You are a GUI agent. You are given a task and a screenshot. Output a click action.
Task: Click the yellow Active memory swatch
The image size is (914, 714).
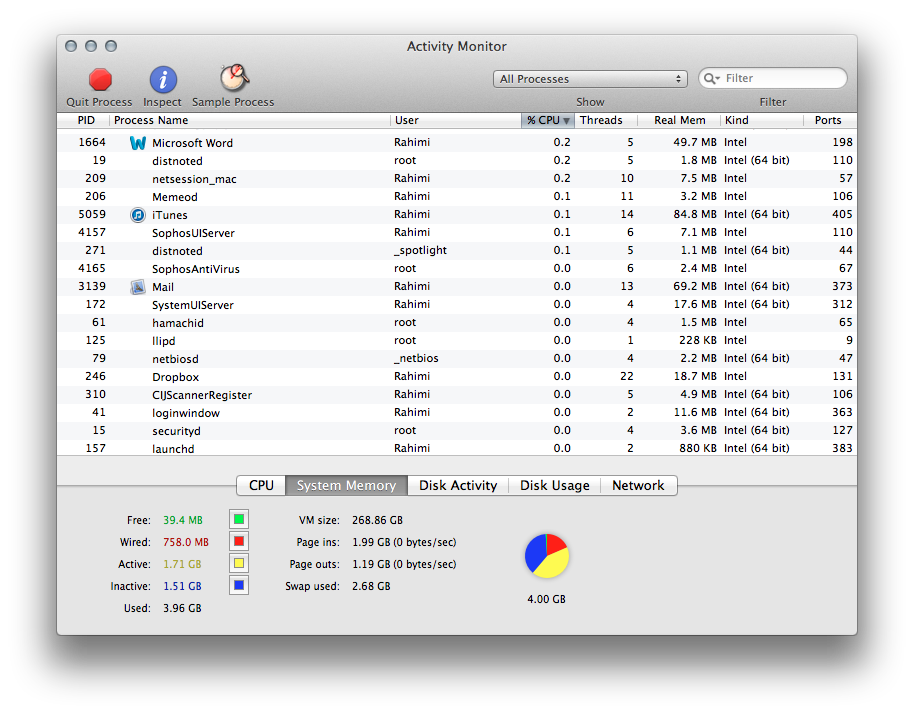click(x=239, y=564)
